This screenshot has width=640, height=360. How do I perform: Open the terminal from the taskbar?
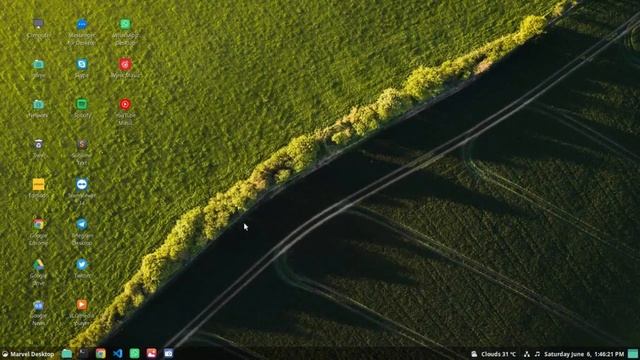coord(84,353)
